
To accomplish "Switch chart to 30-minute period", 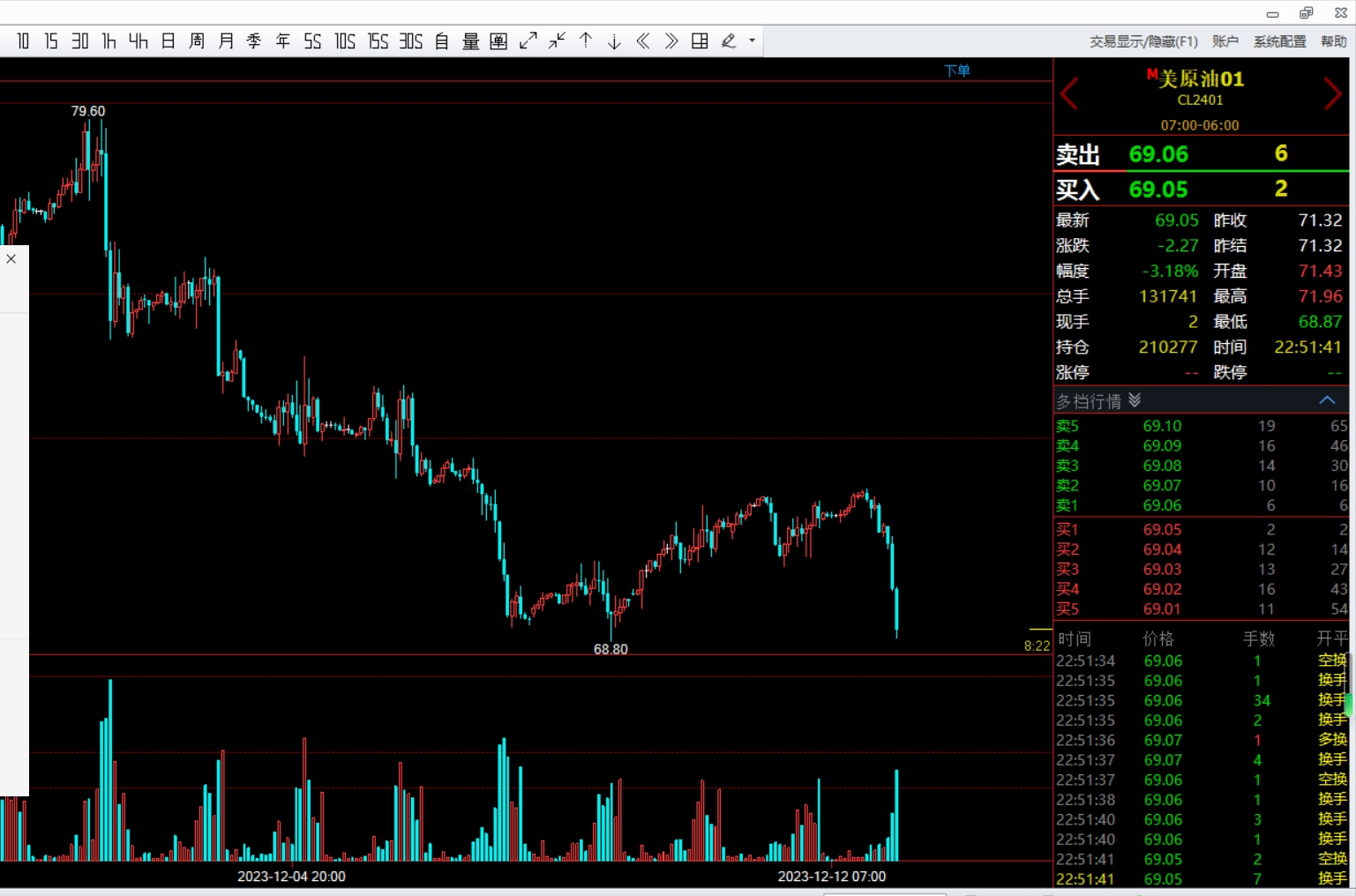I will 80,41.
